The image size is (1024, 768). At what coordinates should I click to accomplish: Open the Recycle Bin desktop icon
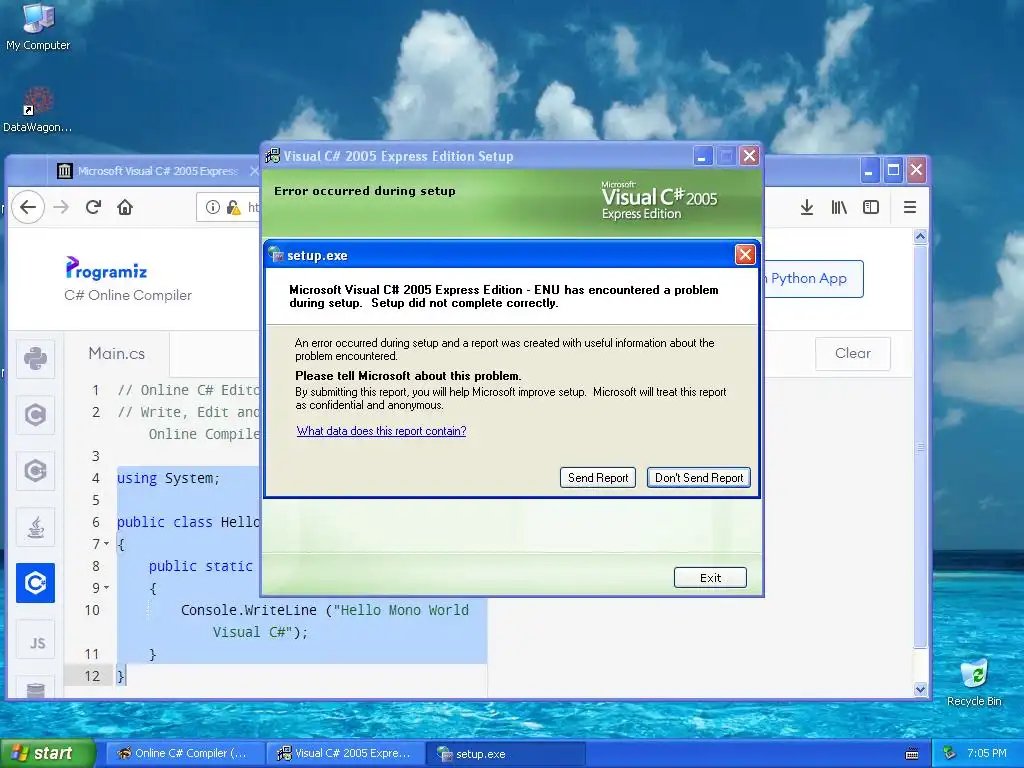click(x=974, y=682)
